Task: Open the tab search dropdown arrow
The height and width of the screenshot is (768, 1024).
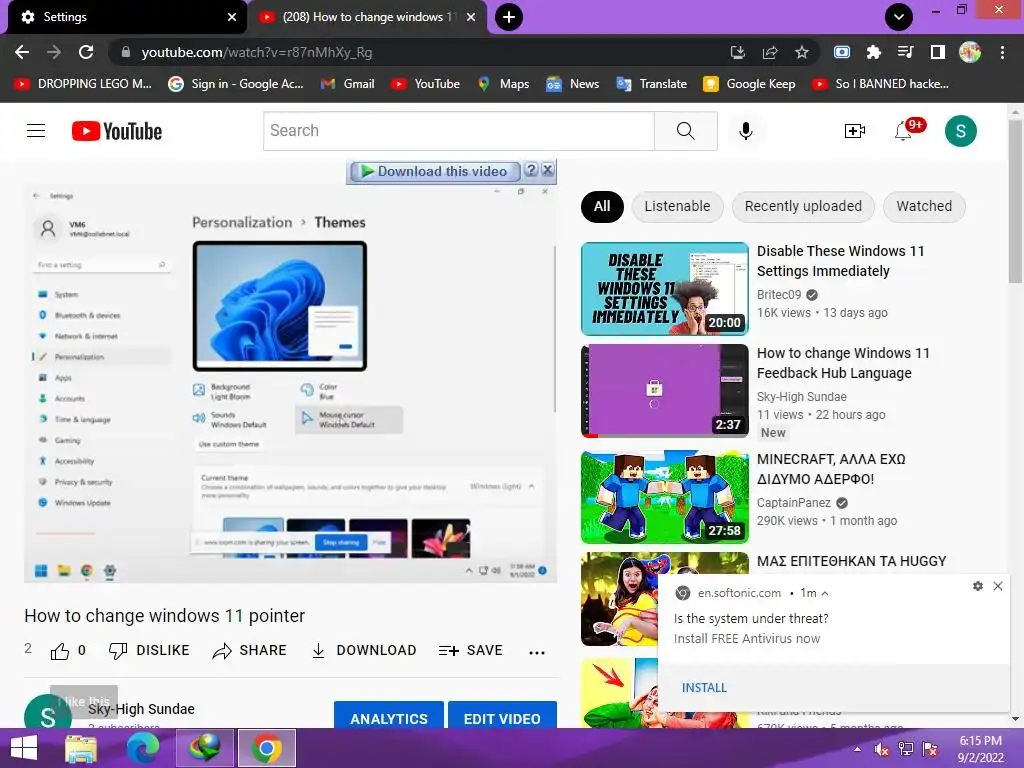Action: point(899,17)
